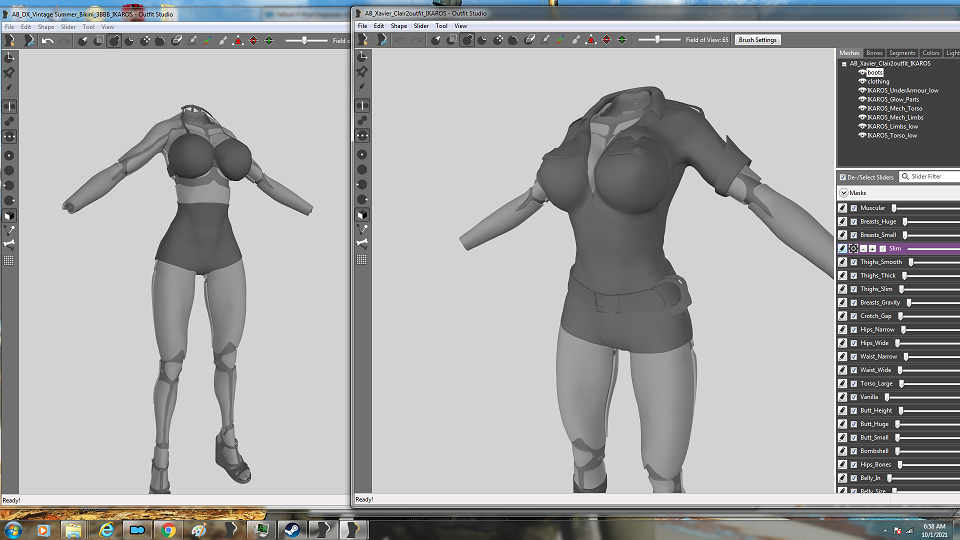Click edit pencil for Thighs_Thick slider
This screenshot has height=540, width=960.
842,276
